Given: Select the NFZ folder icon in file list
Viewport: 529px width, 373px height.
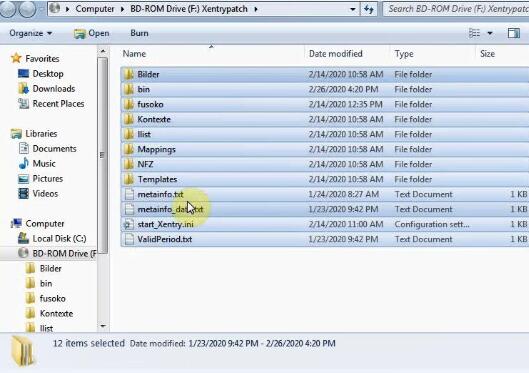Looking at the screenshot, I should 129,164.
